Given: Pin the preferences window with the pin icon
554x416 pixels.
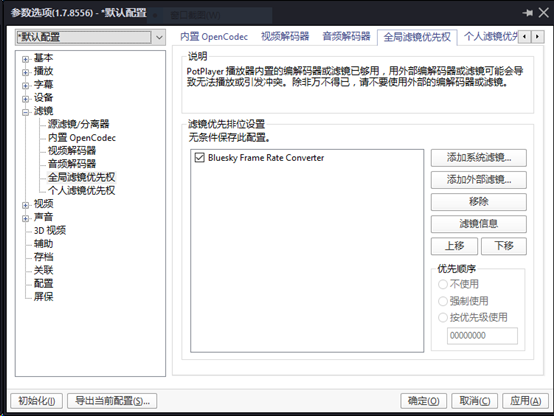Looking at the screenshot, I should 528,13.
